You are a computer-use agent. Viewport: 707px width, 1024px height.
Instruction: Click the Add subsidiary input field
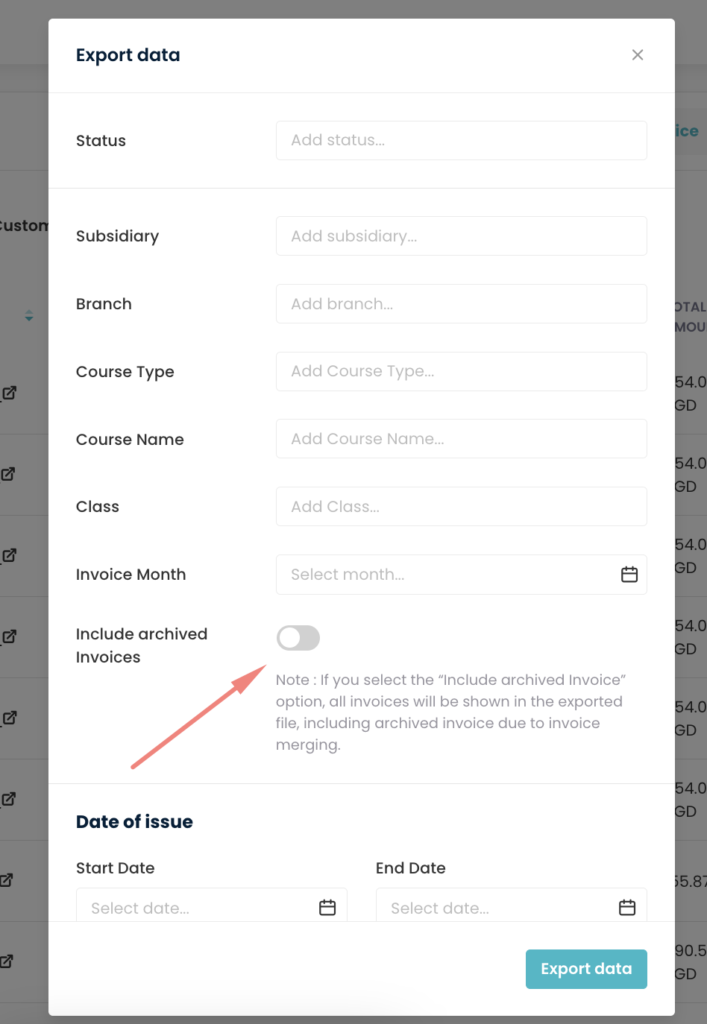[x=460, y=236]
